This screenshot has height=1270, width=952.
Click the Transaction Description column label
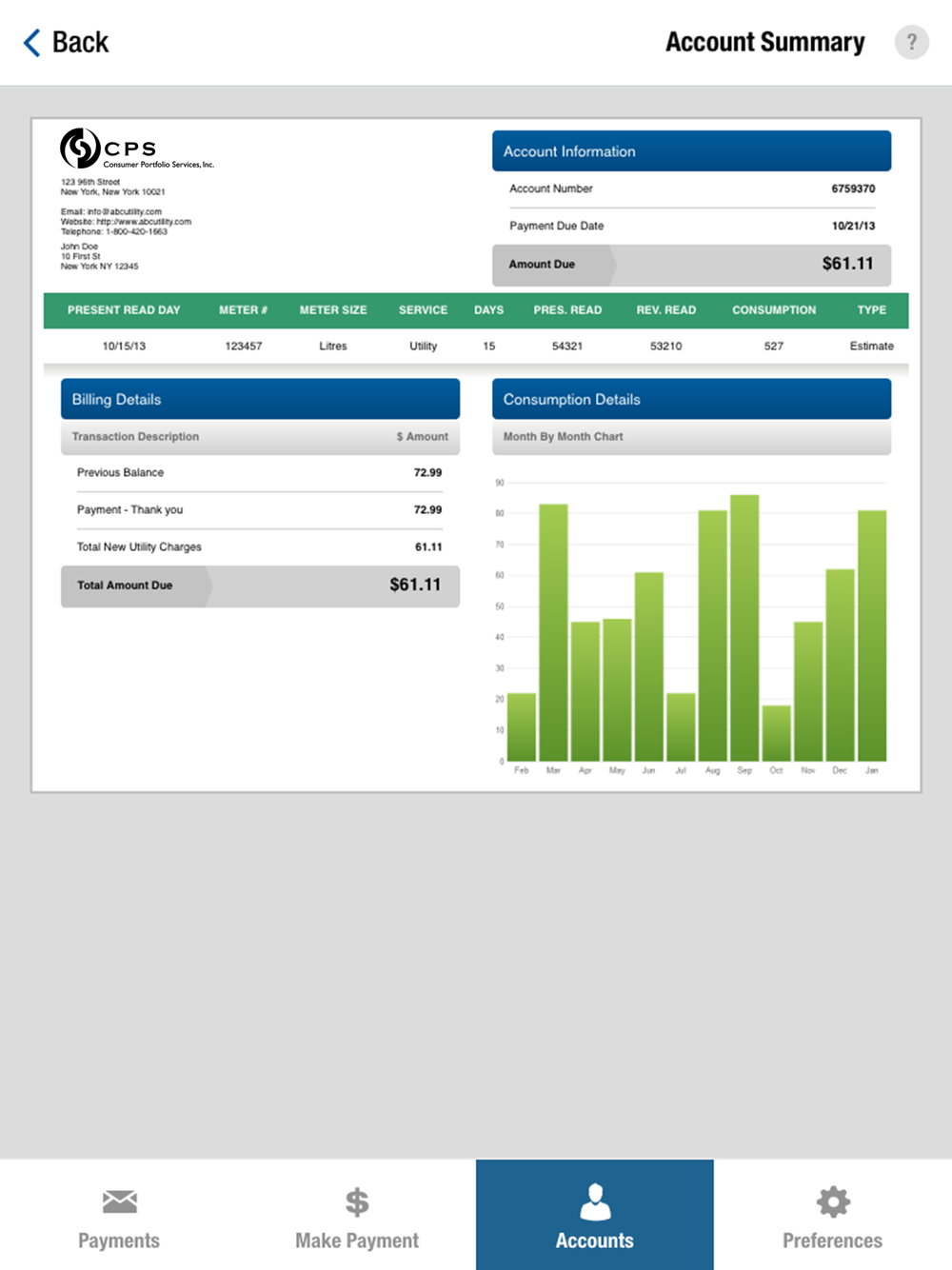135,437
